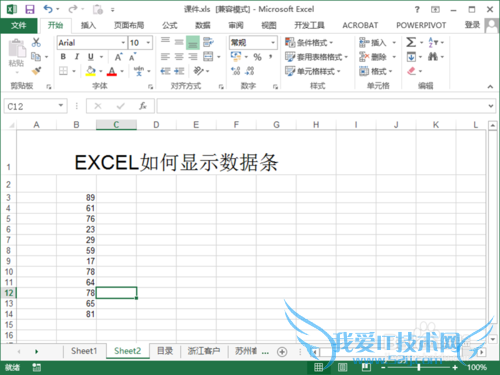The image size is (500, 375).
Task: Apply italic formatting
Action: pos(77,57)
